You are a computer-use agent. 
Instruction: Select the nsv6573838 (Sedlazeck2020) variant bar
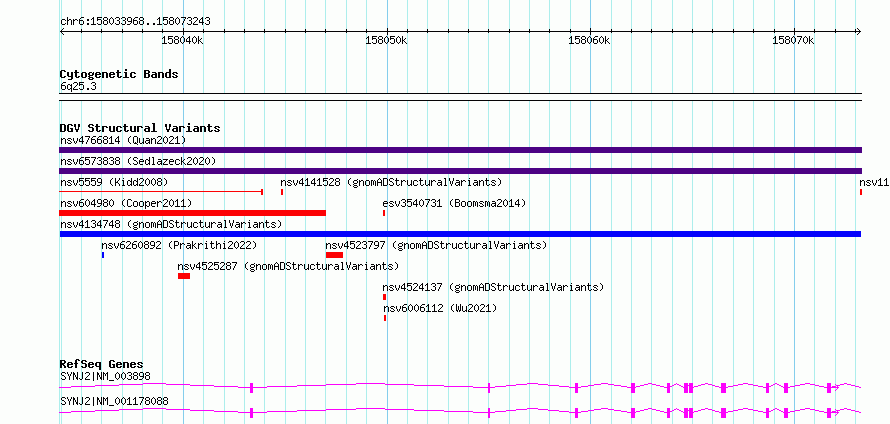(460, 171)
